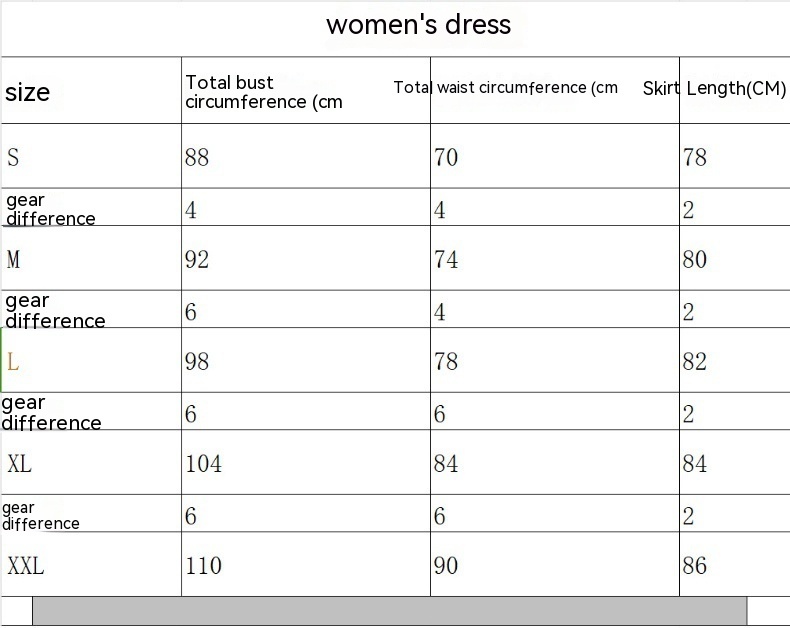Screen dimensions: 790x628
Task: Select bust value 98 in L row
Action: click(197, 362)
